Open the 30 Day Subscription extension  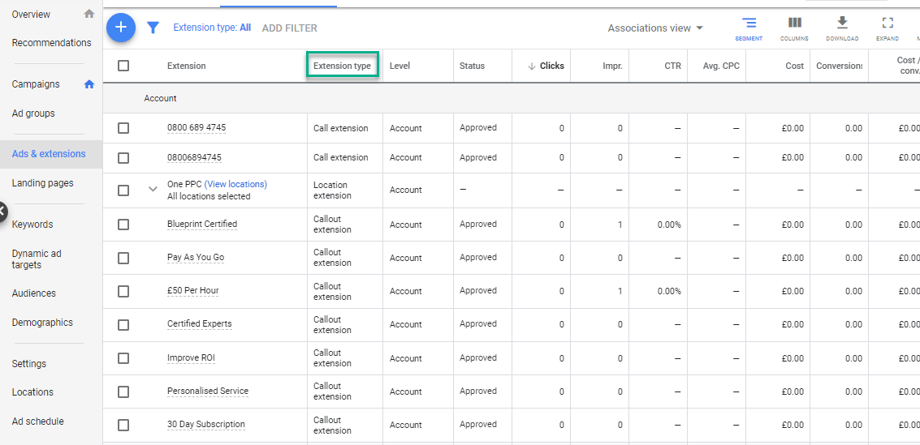(206, 424)
